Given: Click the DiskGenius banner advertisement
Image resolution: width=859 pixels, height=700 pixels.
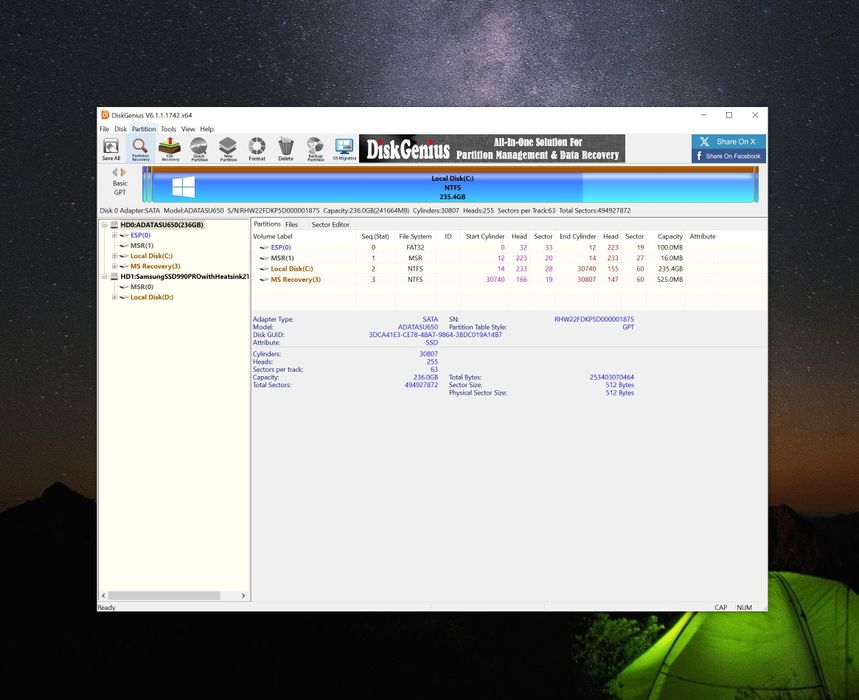Looking at the screenshot, I should (492, 148).
